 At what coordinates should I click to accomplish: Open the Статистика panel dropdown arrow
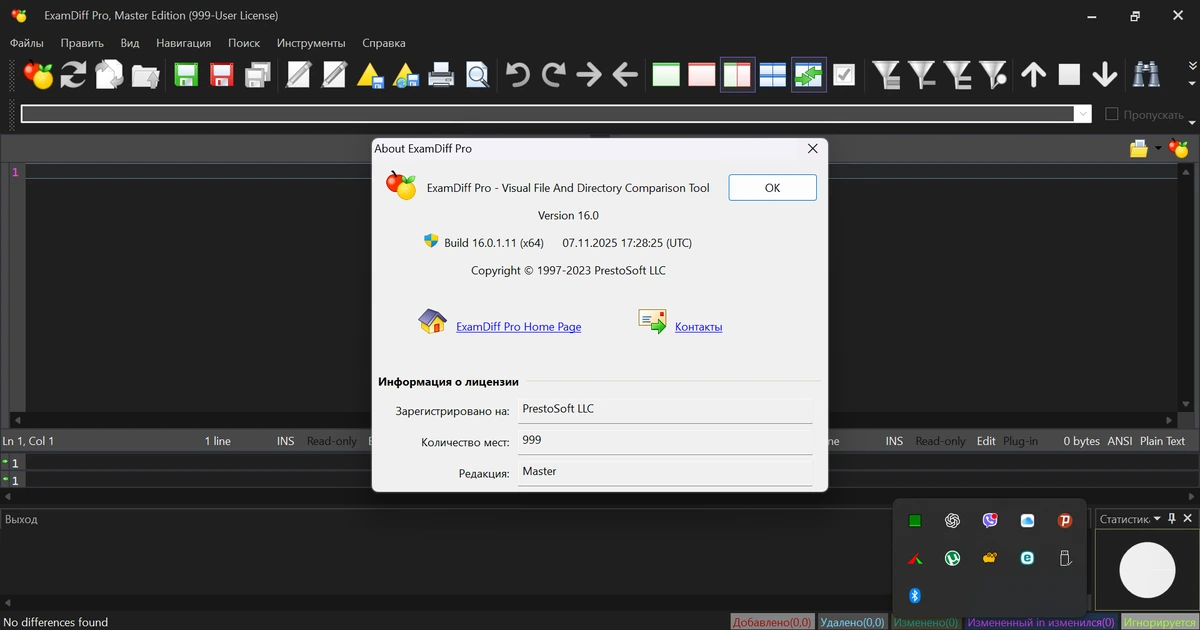point(1158,519)
